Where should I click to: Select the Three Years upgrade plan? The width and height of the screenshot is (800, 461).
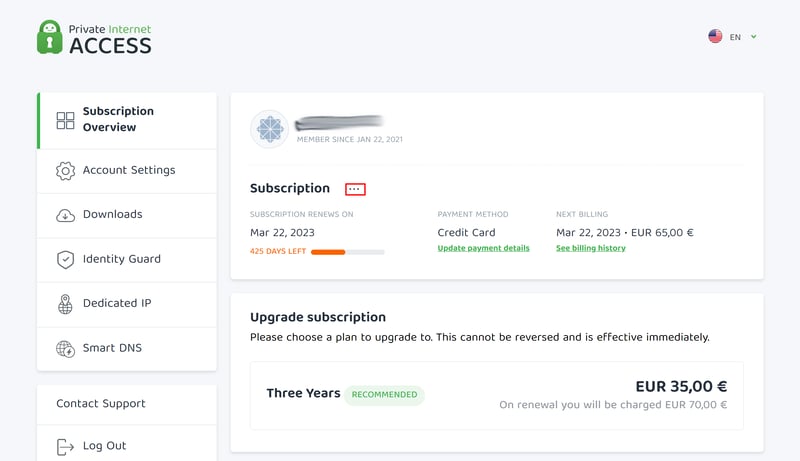click(496, 396)
